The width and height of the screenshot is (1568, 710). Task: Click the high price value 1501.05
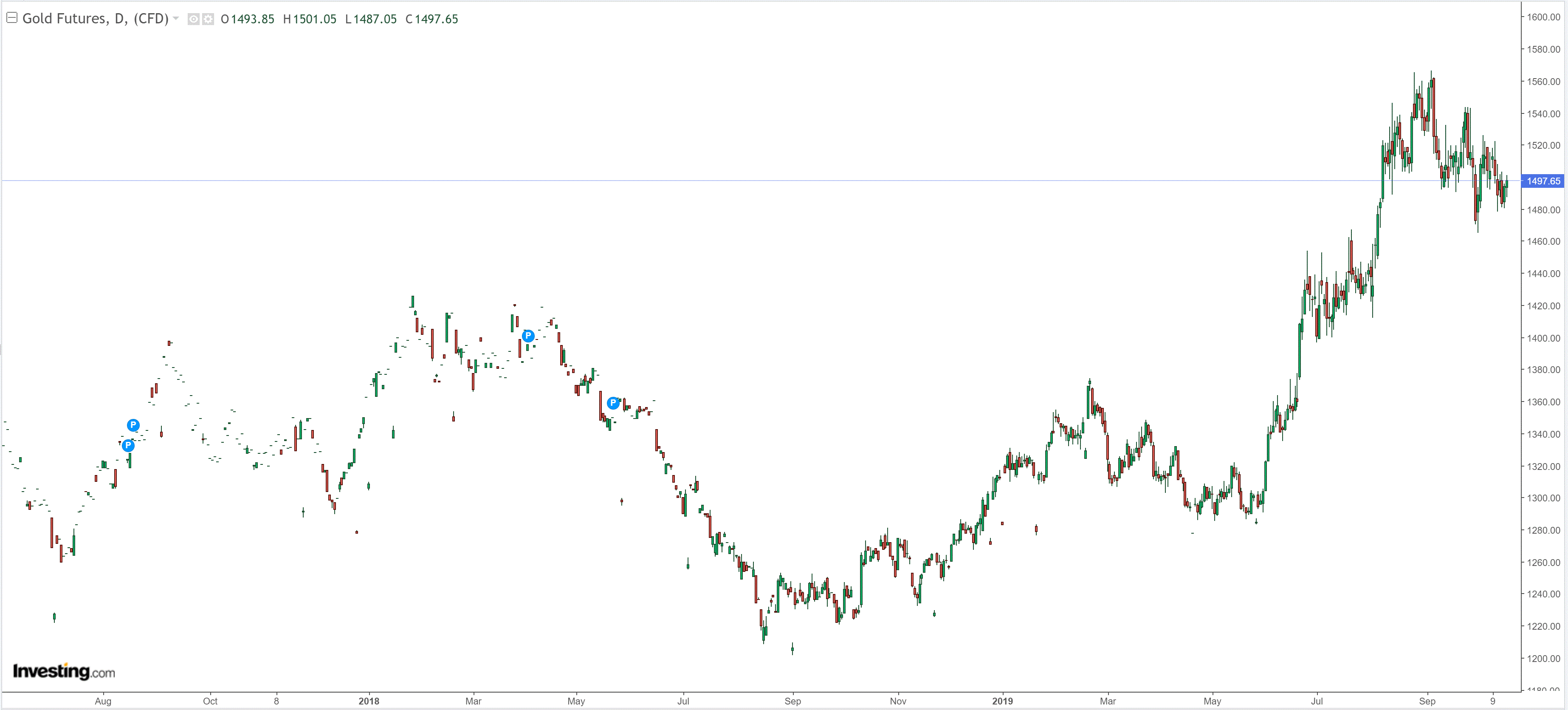click(x=314, y=19)
